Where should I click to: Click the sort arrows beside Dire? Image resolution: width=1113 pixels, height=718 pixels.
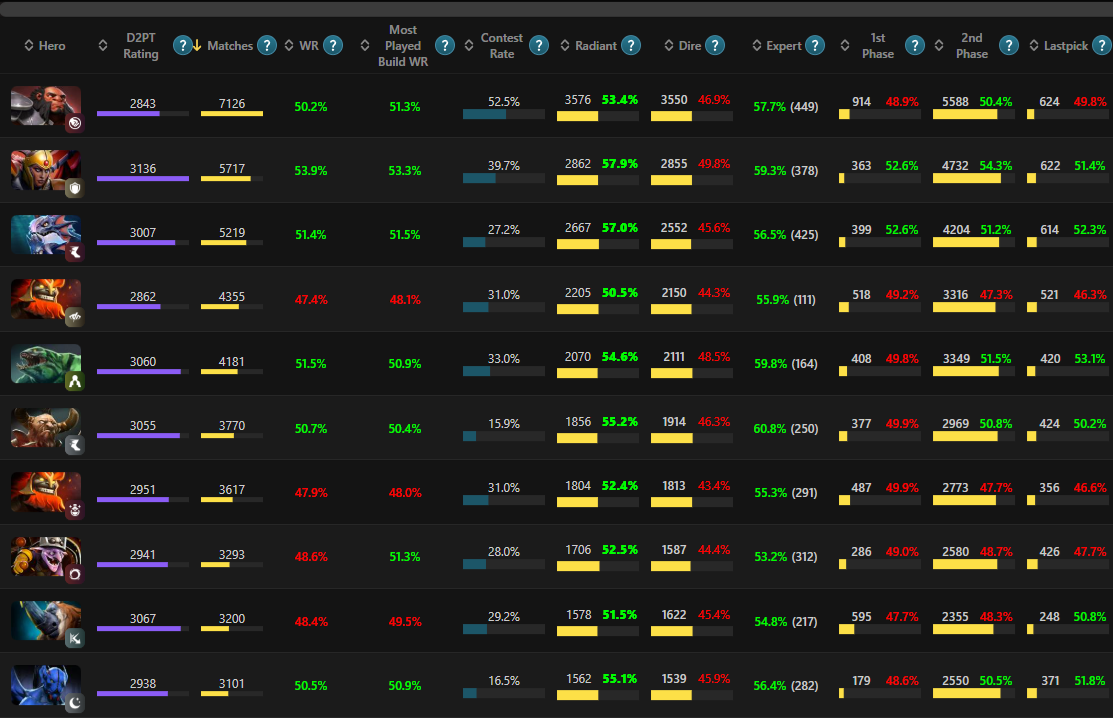[669, 45]
